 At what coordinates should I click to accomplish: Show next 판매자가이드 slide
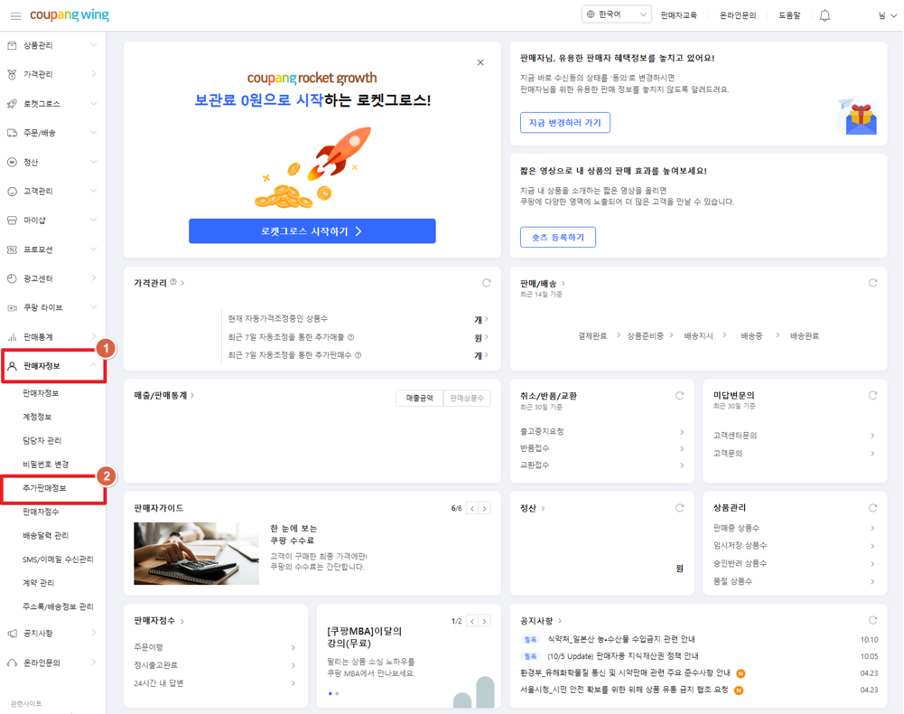pos(484,508)
